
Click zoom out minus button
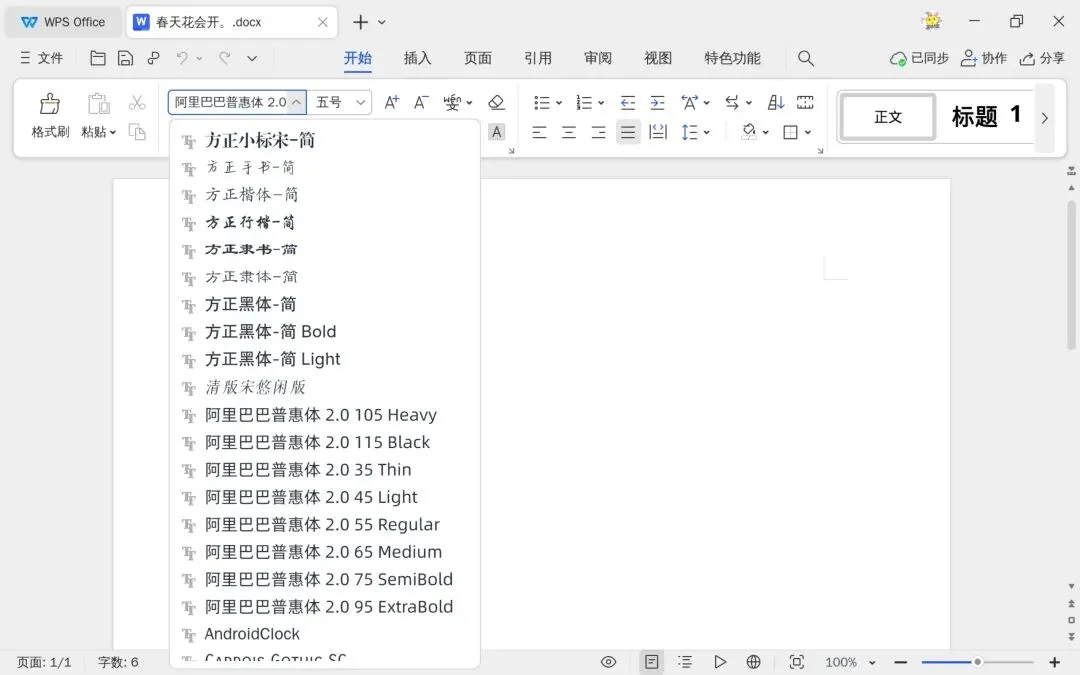(x=900, y=662)
